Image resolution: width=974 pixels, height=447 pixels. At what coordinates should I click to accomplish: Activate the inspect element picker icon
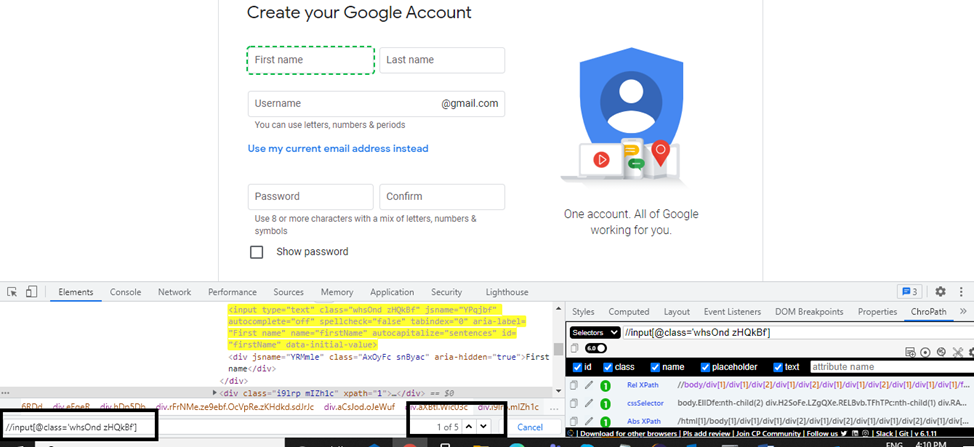click(x=12, y=292)
